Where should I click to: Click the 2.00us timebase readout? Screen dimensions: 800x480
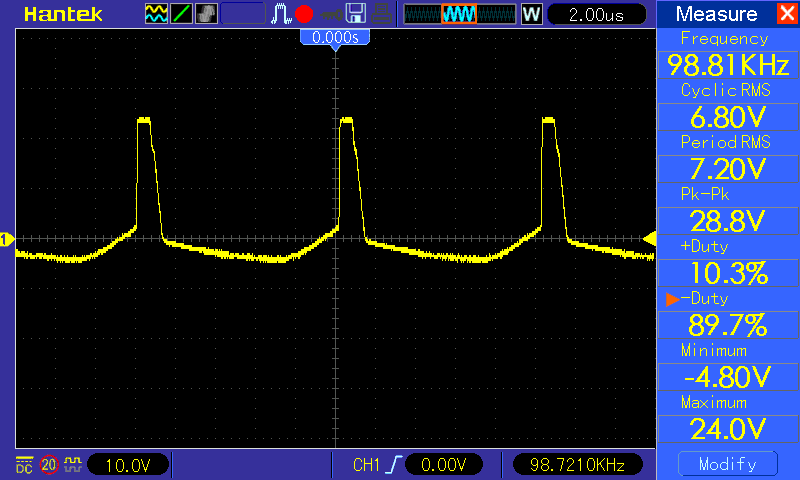click(596, 14)
